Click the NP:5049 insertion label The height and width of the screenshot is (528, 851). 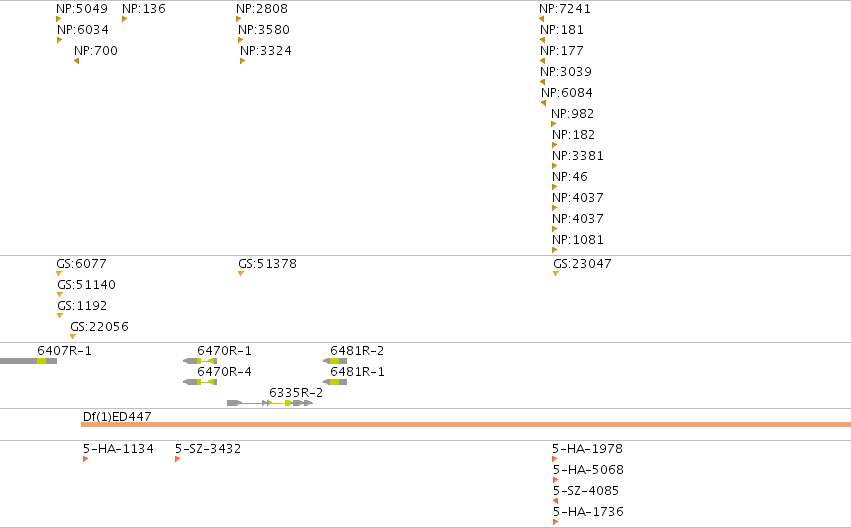click(x=82, y=9)
